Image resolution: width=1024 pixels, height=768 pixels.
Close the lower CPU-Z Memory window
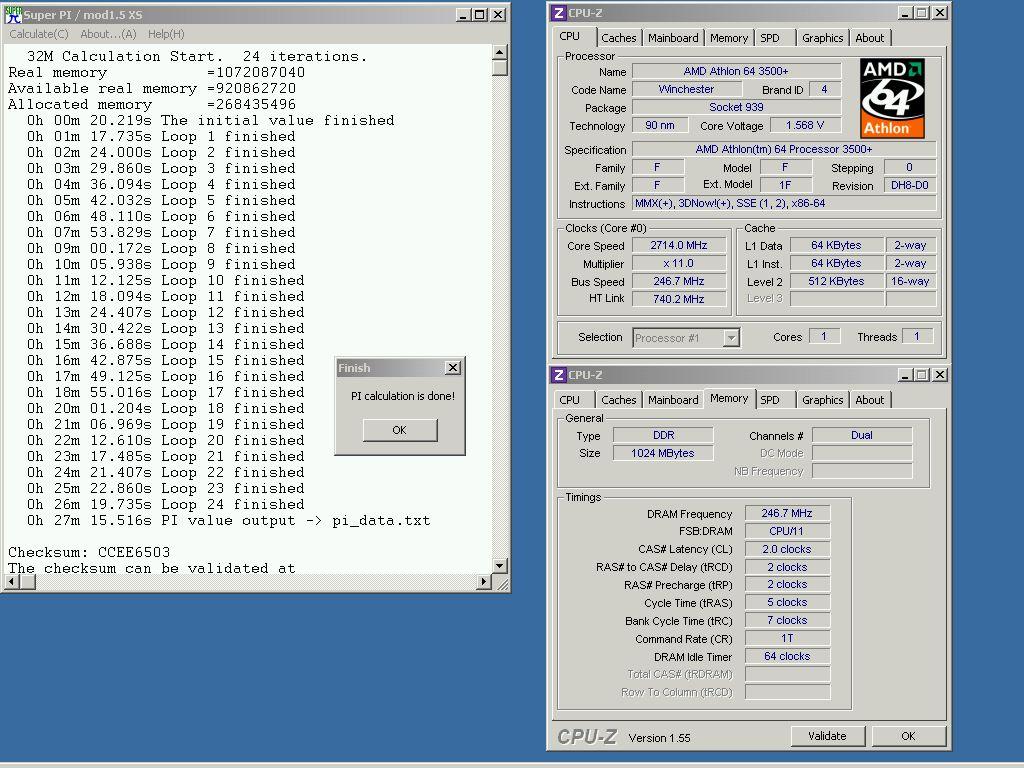click(939, 375)
